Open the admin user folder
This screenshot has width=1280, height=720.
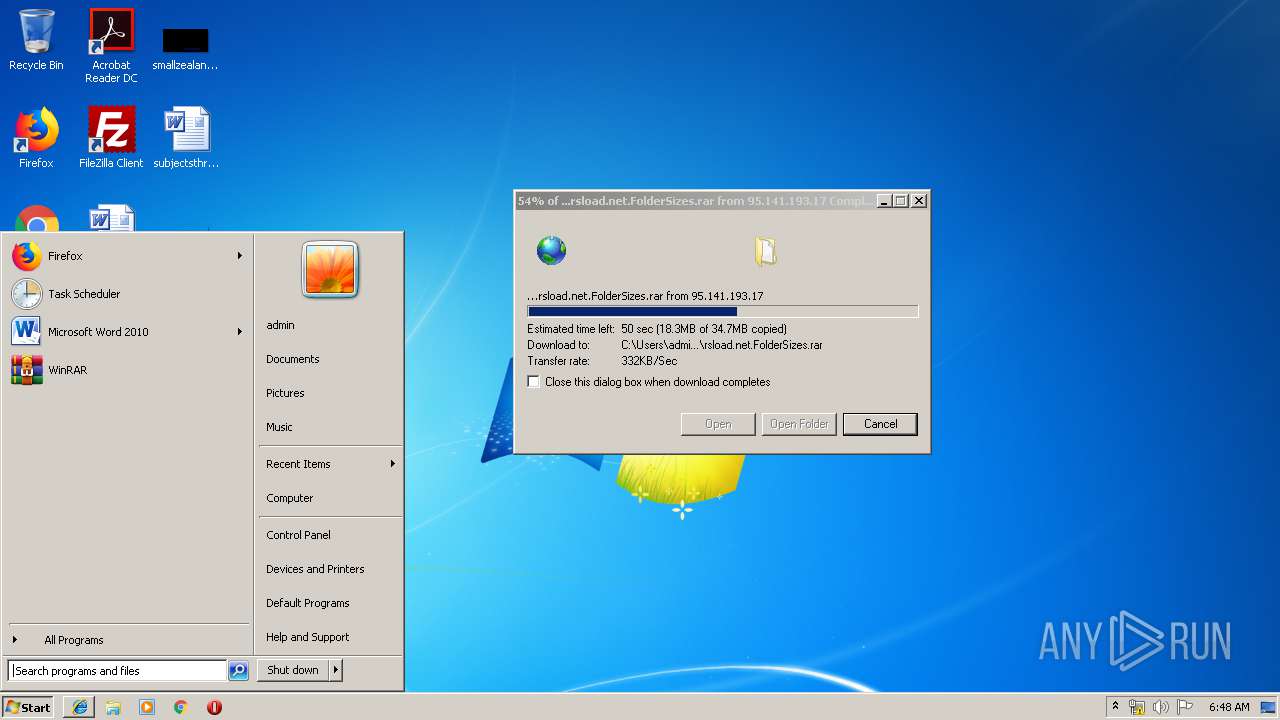[x=280, y=325]
